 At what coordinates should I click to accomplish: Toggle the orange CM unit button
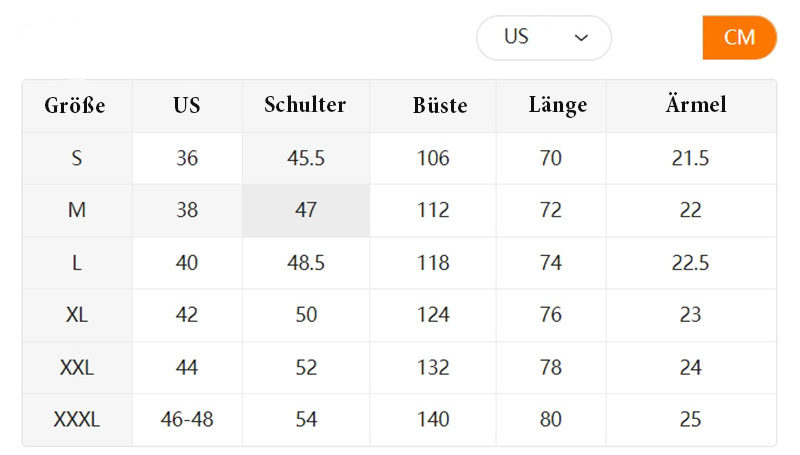[x=739, y=38]
